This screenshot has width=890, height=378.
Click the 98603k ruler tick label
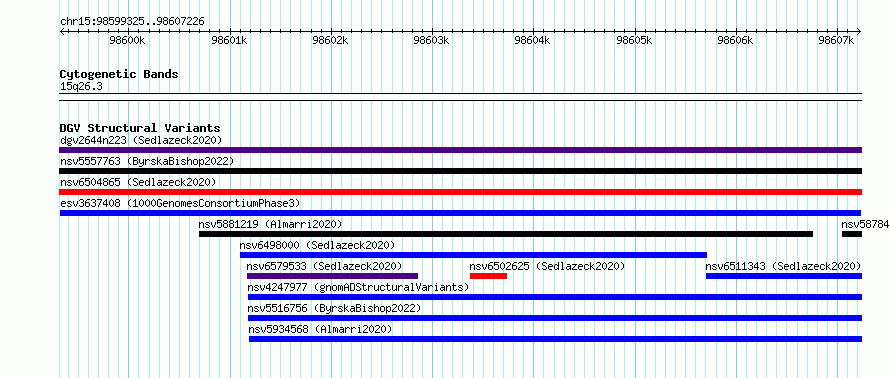tap(432, 41)
